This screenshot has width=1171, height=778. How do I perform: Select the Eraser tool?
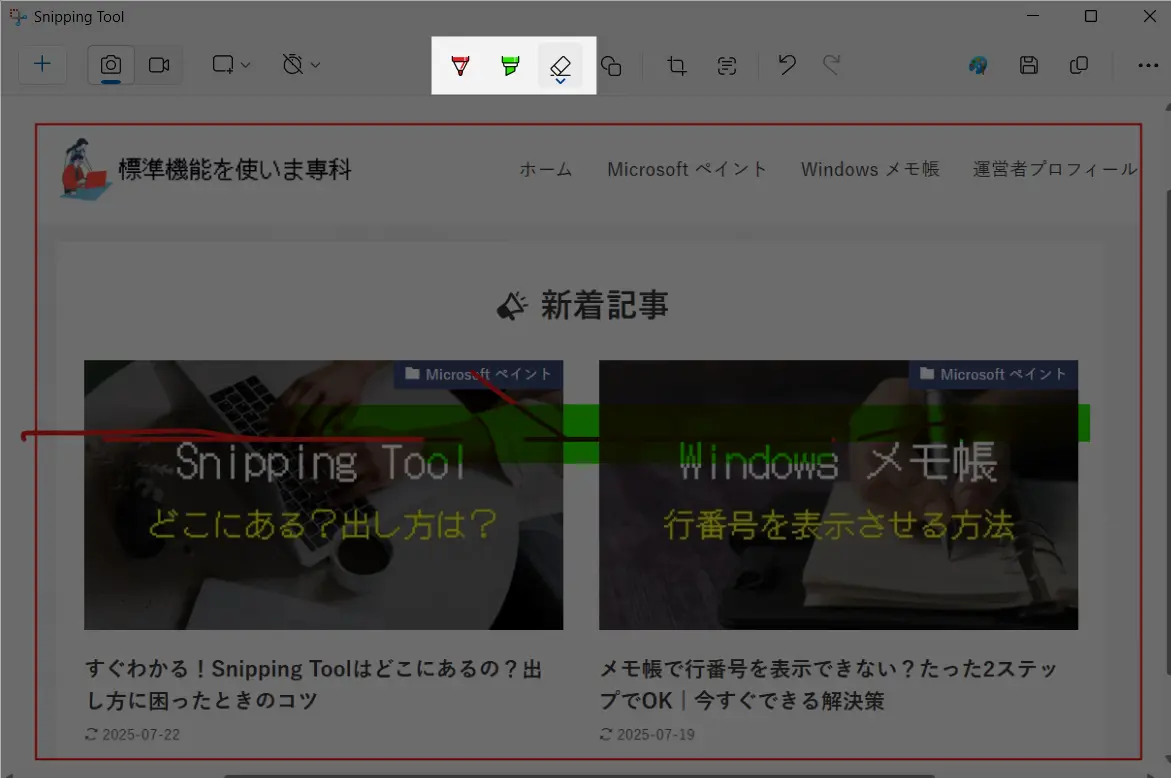(560, 66)
